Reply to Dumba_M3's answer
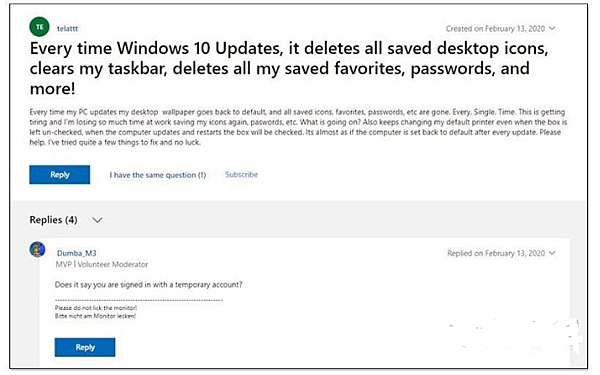The width and height of the screenshot is (600, 375). point(85,347)
